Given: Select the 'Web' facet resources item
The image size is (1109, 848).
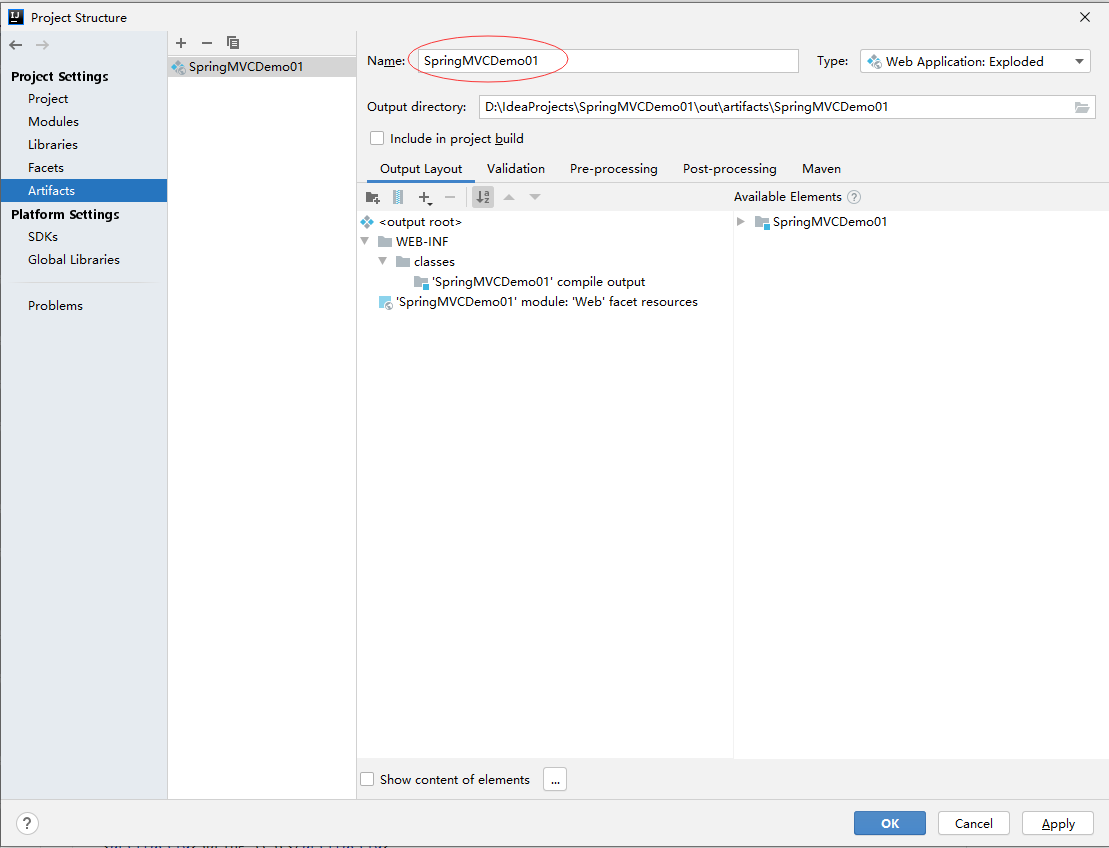Looking at the screenshot, I should (545, 302).
